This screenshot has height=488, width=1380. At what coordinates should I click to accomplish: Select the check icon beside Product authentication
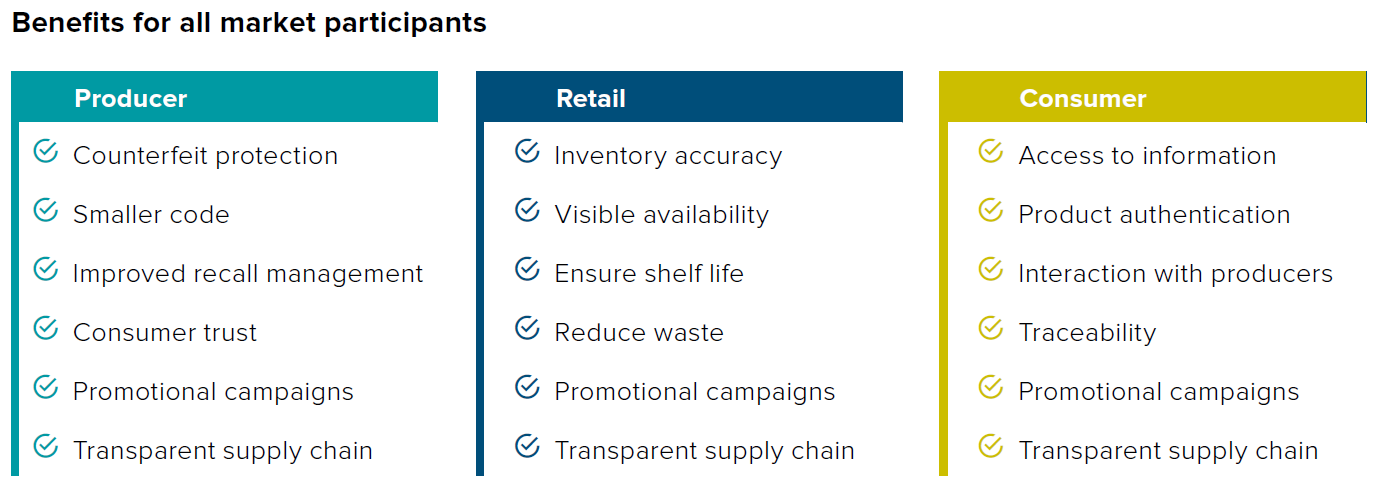pyautogui.click(x=990, y=210)
